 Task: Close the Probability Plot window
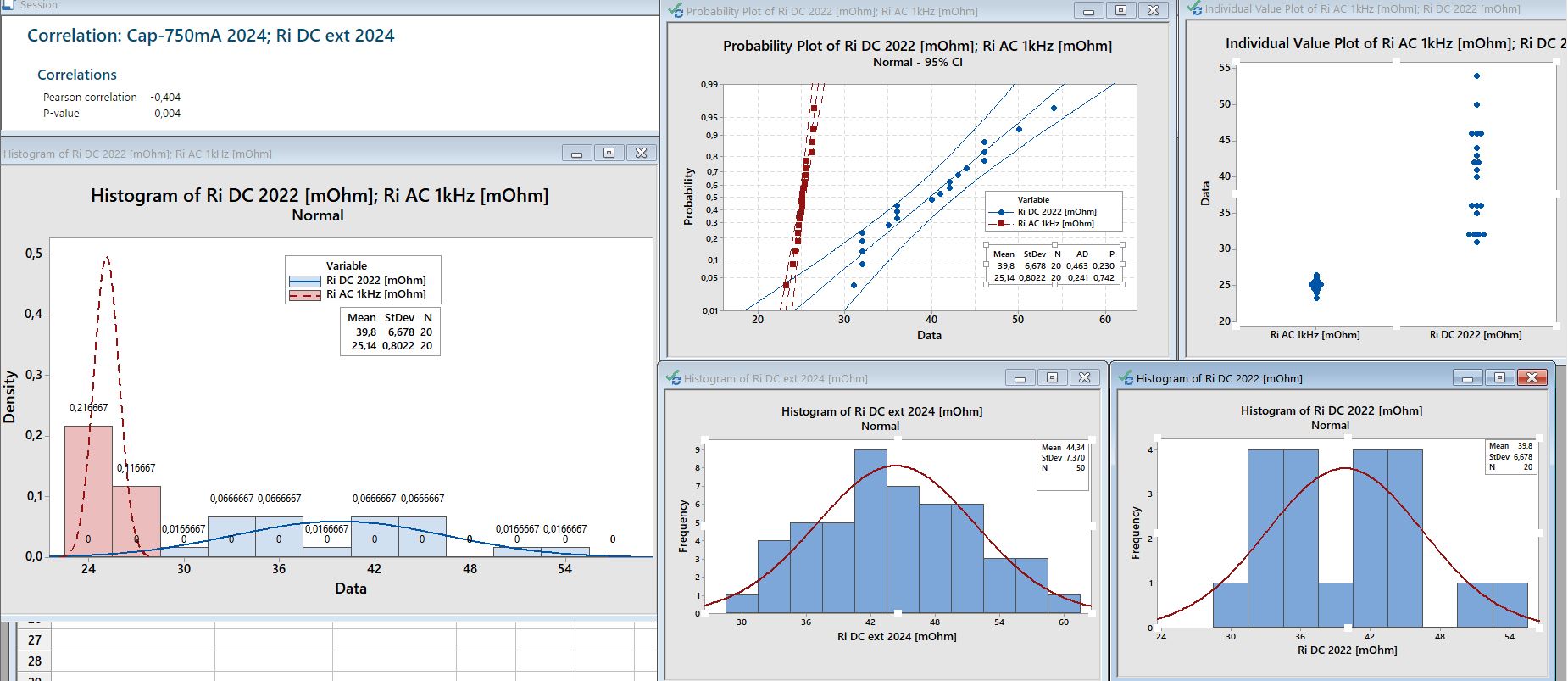(1153, 11)
